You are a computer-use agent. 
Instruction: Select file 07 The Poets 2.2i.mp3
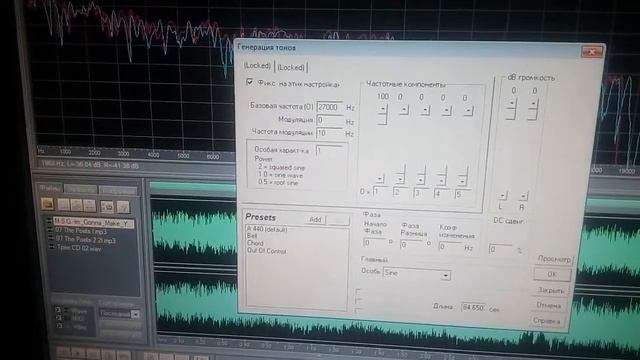pos(85,240)
